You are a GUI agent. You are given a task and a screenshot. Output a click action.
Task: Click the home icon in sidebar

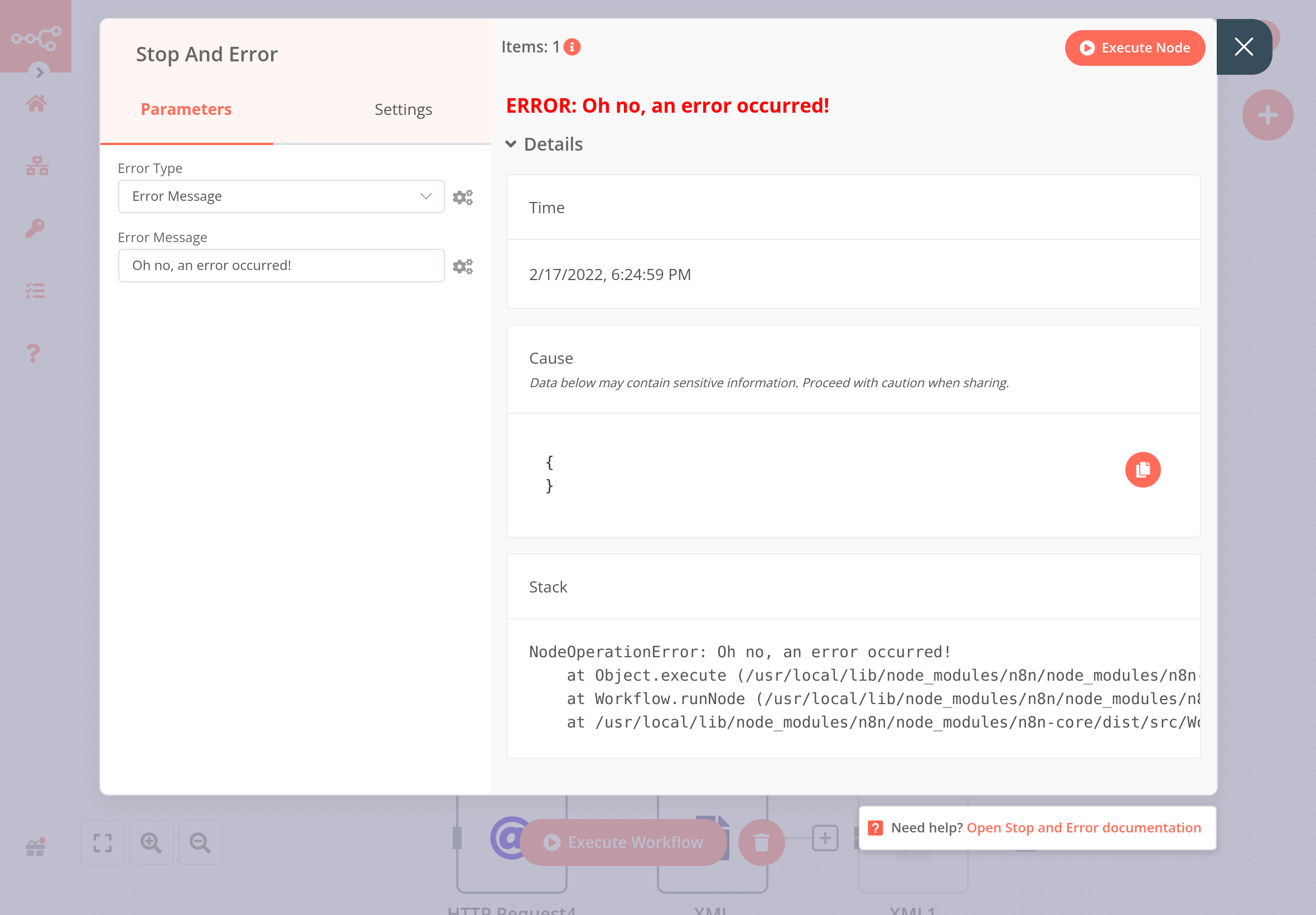coord(36,104)
